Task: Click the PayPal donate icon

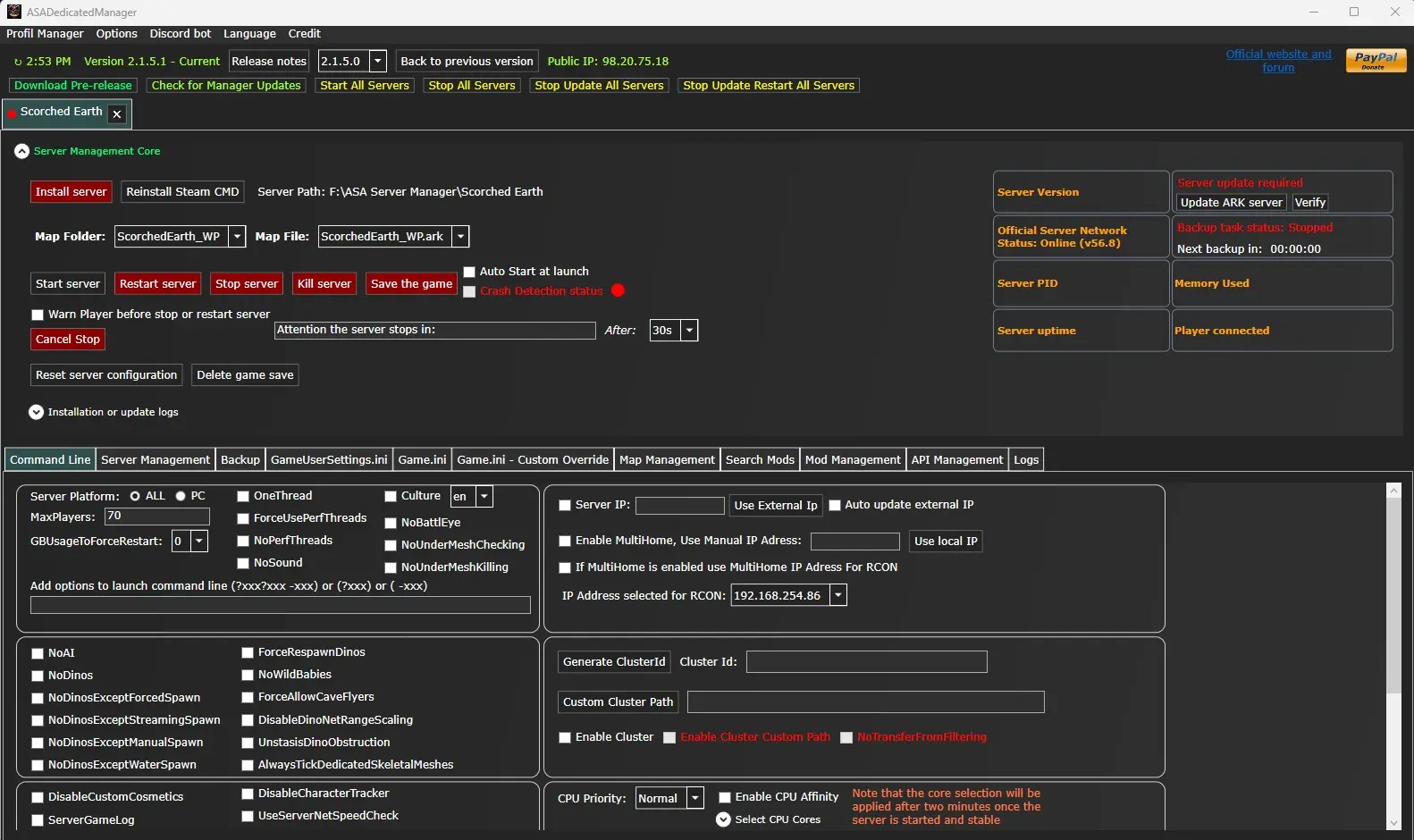Action: tap(1376, 61)
